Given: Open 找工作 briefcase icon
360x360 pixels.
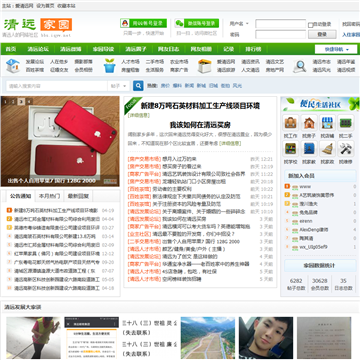Looking at the screenshot, I should (x=291, y=123).
